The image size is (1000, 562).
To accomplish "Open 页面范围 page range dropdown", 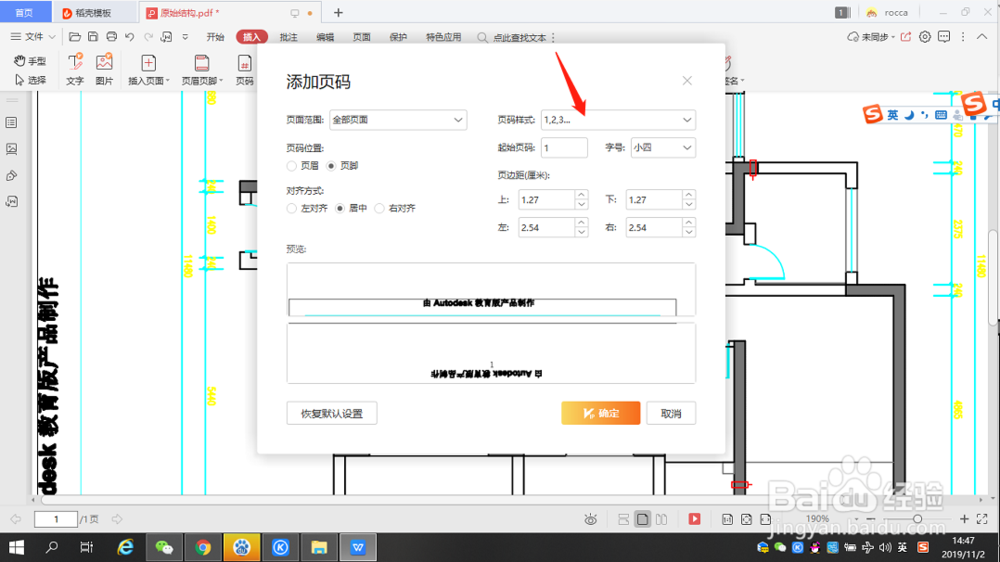I will click(398, 120).
